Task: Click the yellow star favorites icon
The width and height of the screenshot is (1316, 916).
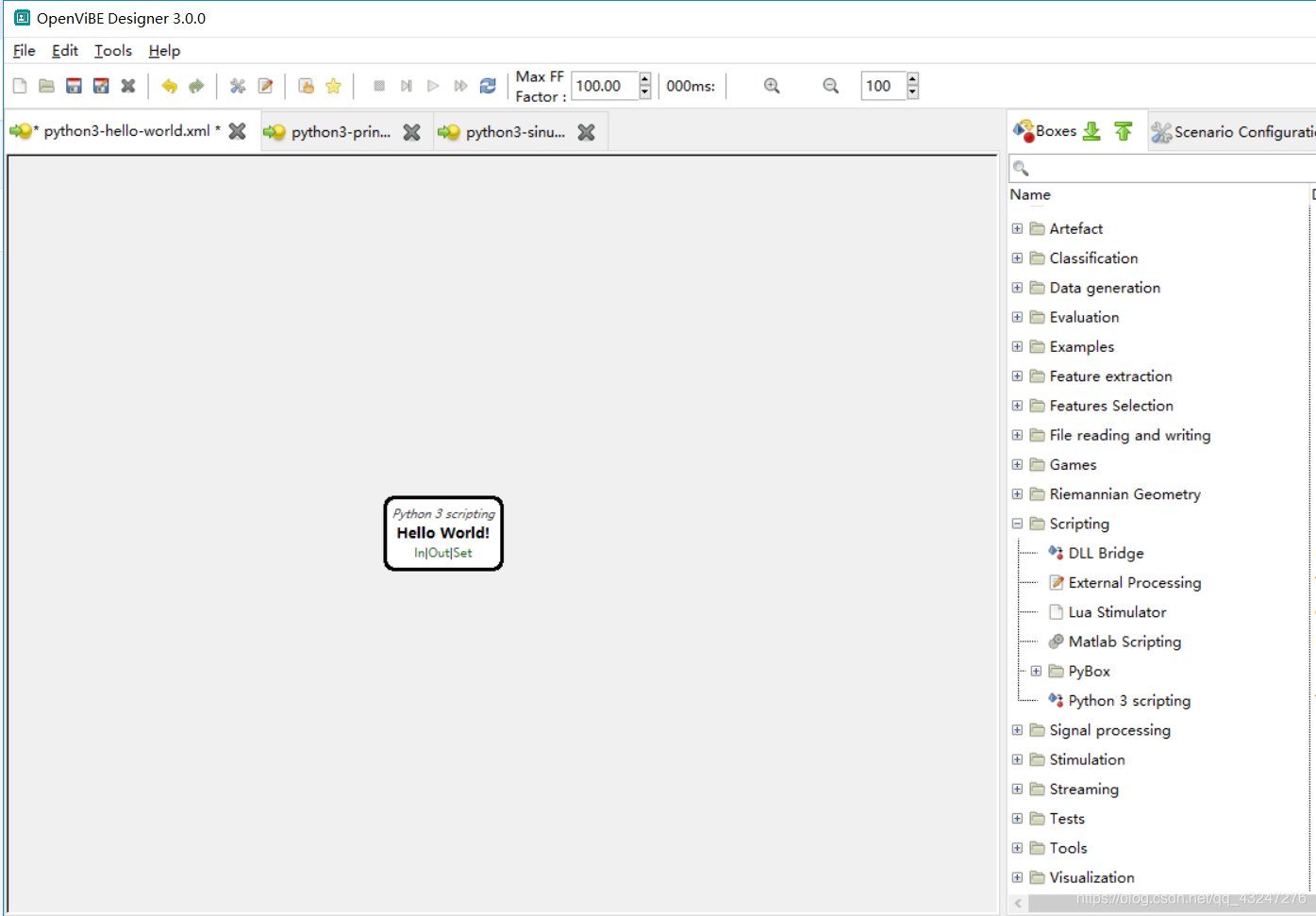Action: [x=333, y=86]
